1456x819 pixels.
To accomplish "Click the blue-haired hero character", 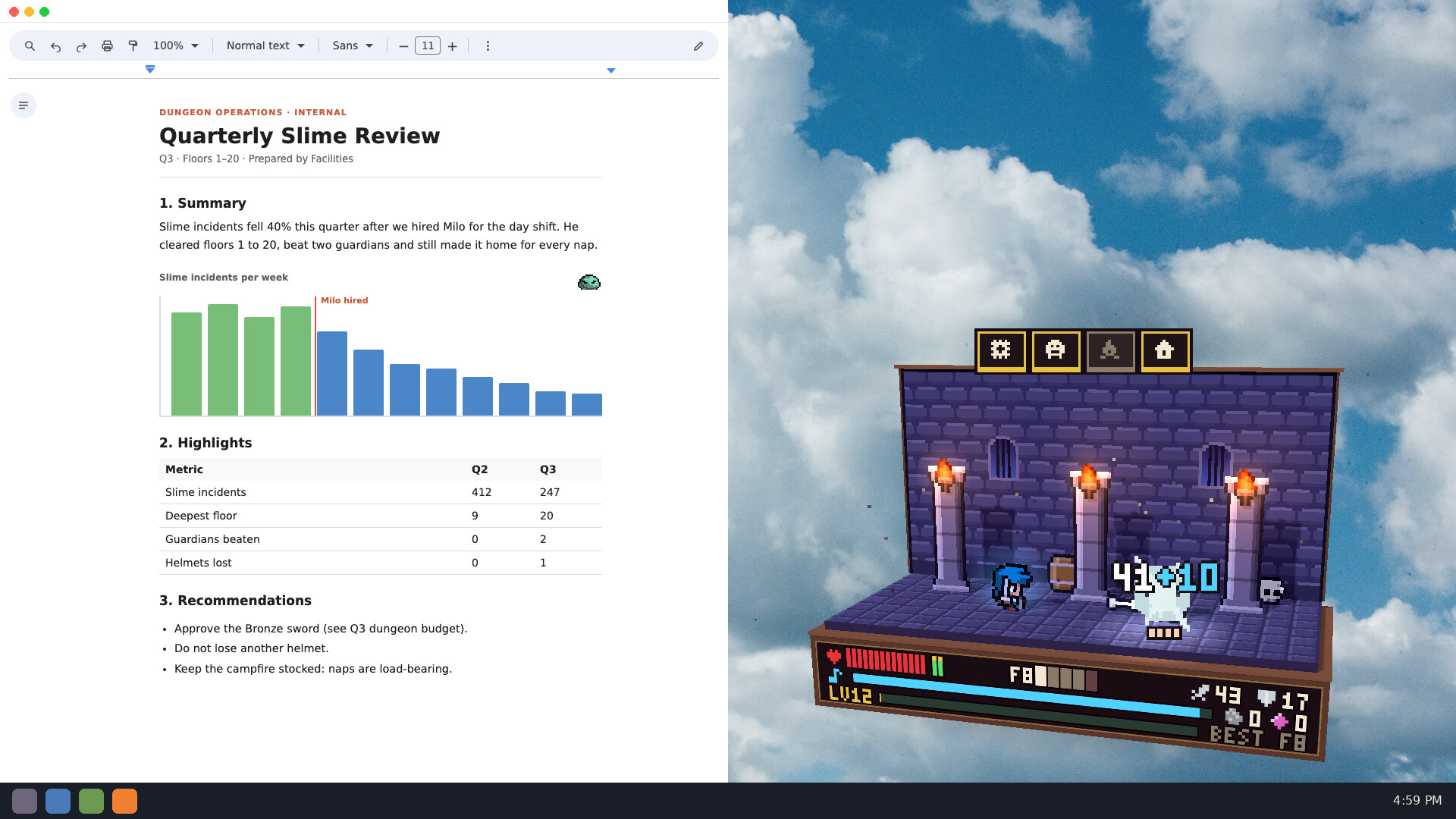I will click(1011, 587).
